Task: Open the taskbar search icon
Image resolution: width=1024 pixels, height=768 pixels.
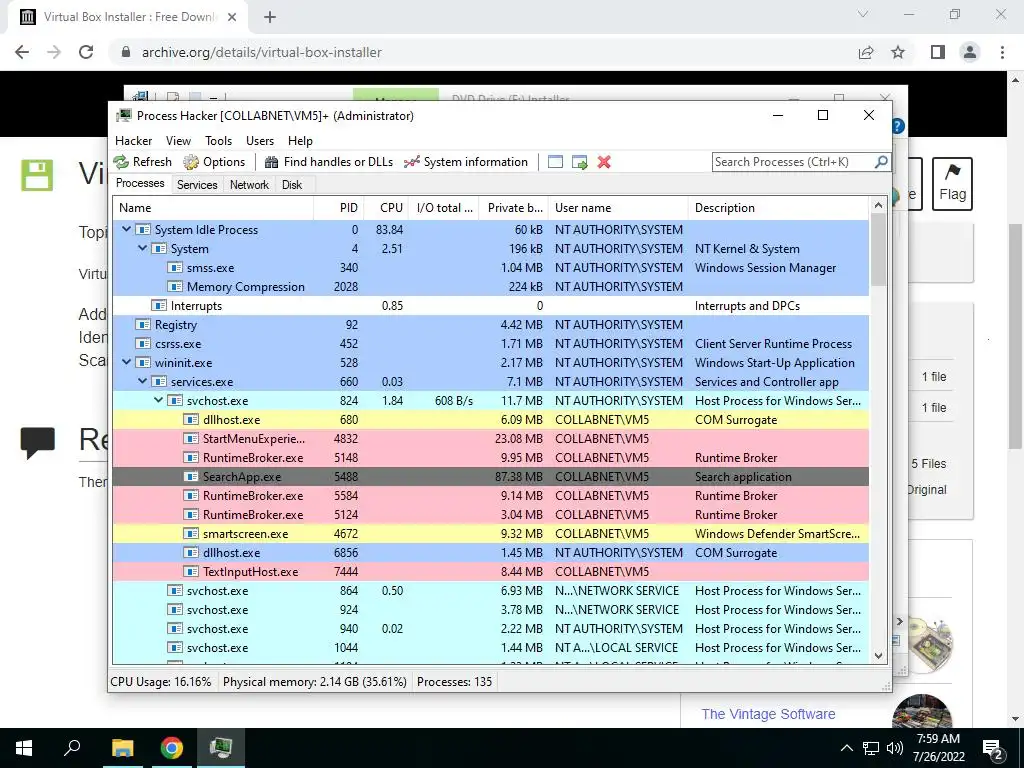Action: pyautogui.click(x=72, y=747)
